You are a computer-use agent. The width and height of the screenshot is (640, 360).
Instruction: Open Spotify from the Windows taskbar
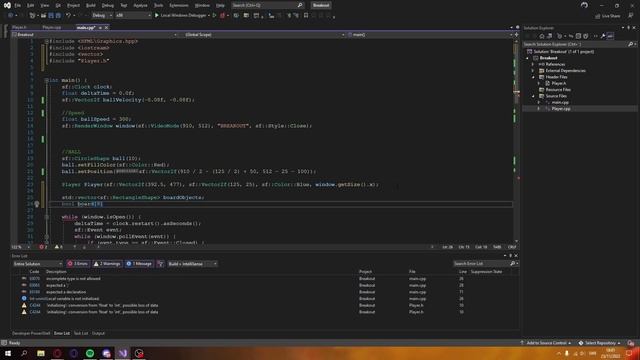coord(90,353)
